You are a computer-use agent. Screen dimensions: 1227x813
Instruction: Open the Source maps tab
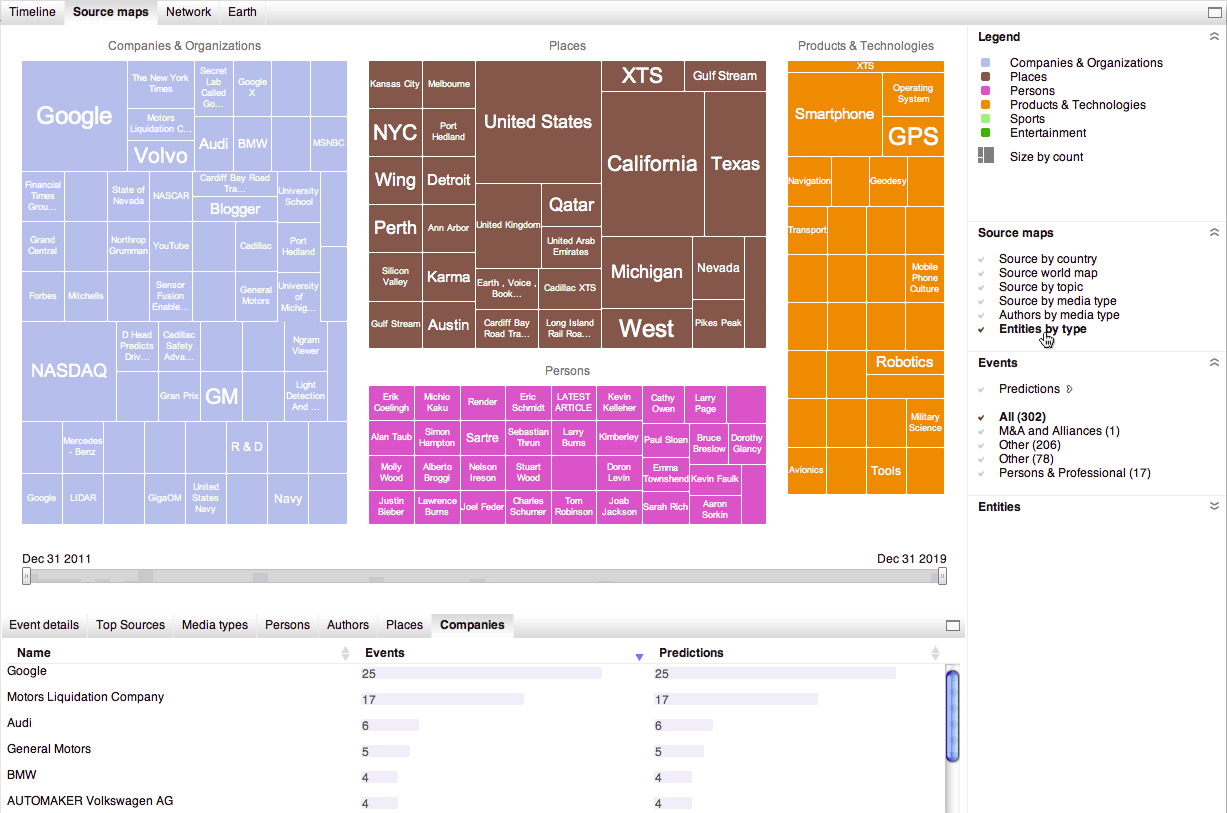(x=111, y=12)
